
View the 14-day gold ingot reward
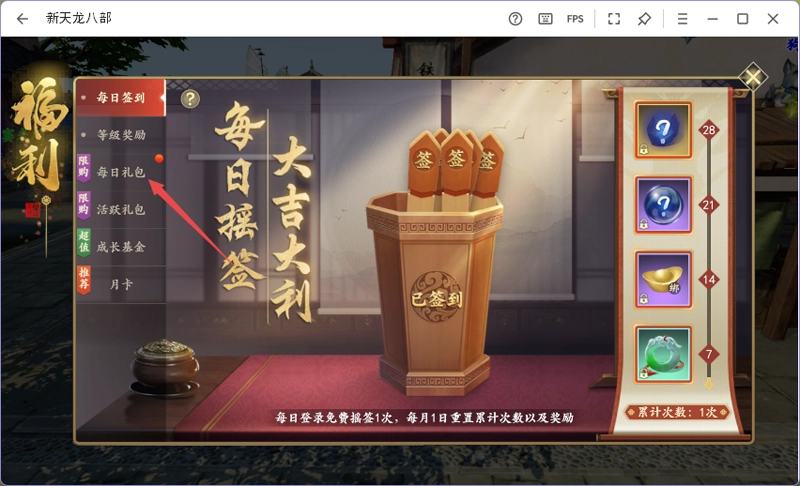[x=663, y=279]
